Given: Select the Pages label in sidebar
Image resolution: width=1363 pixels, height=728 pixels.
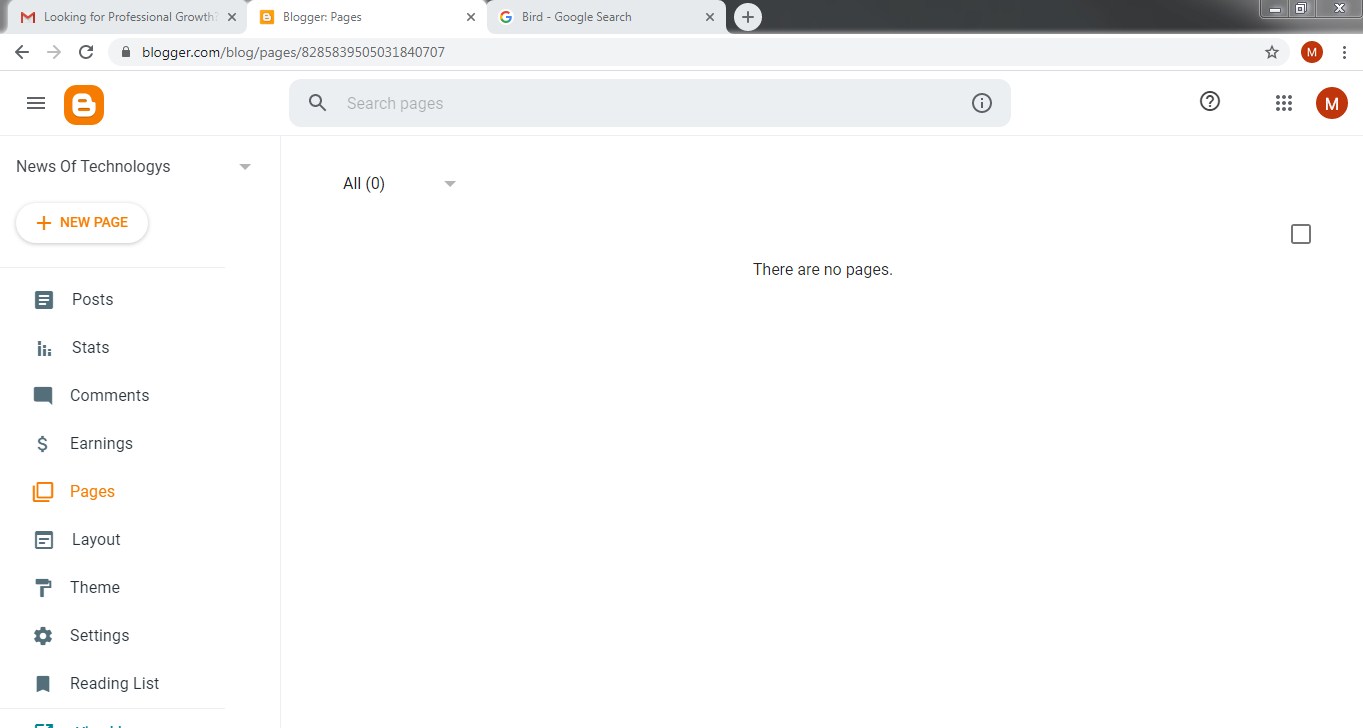Looking at the screenshot, I should (x=92, y=492).
